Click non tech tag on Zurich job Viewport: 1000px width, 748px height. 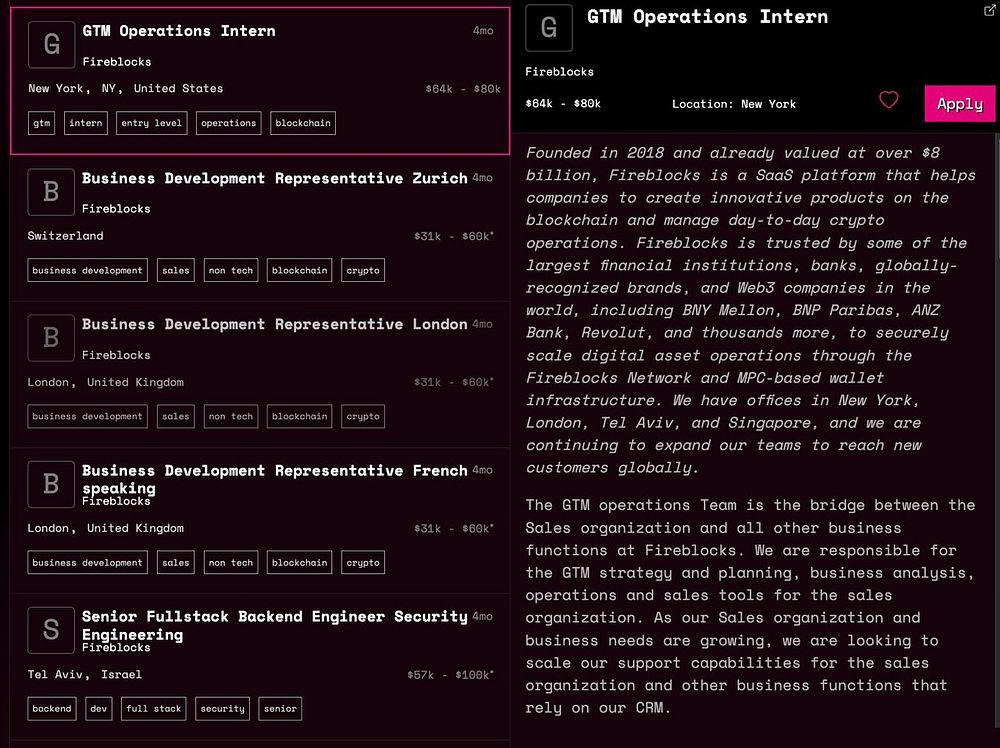coord(231,270)
